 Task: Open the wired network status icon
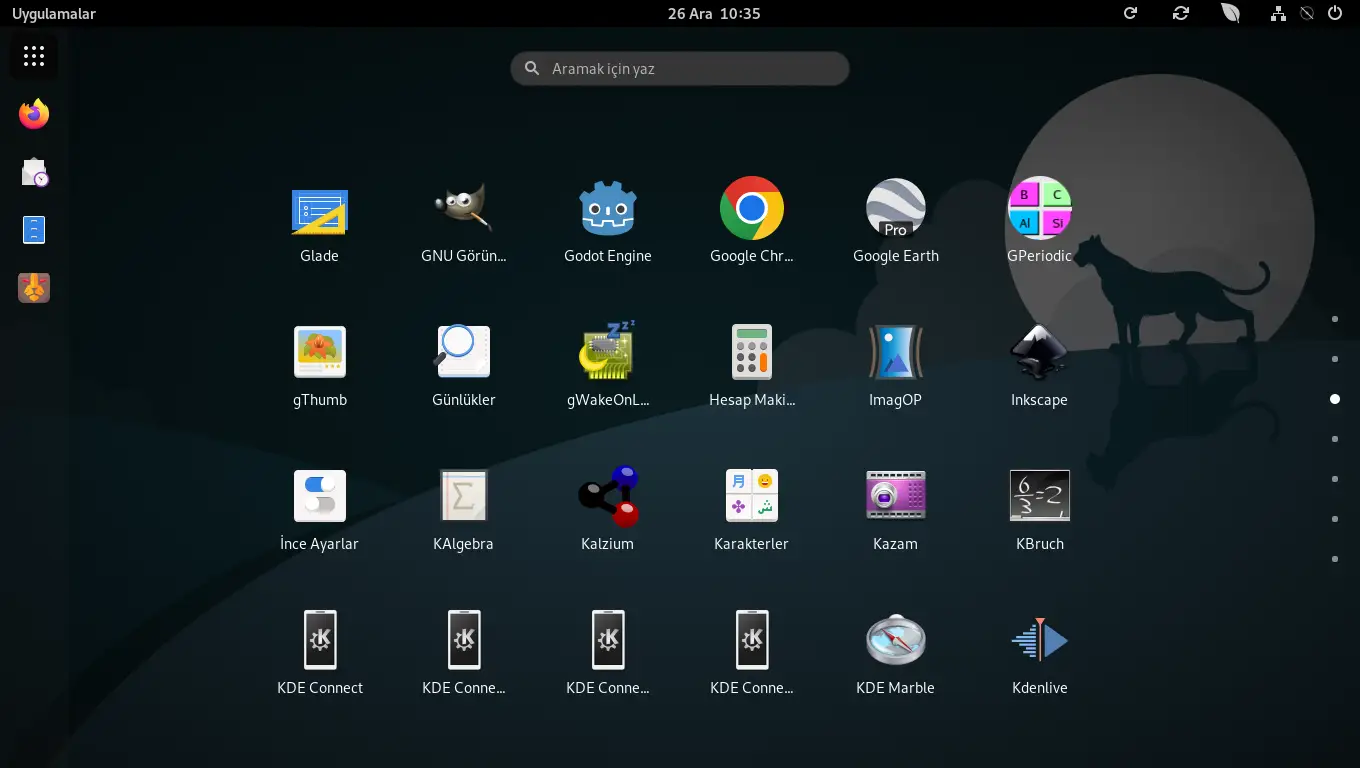click(x=1278, y=13)
